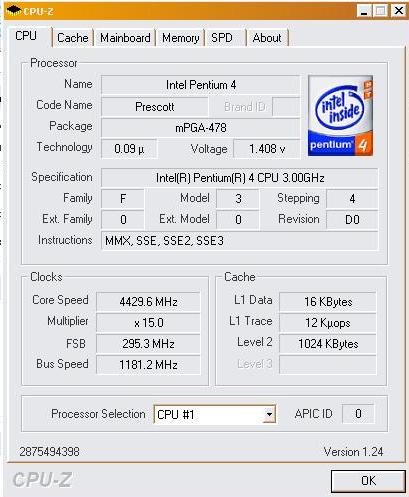Select the CPU tab
Screen dimensions: 409x497
pyautogui.click(x=26, y=36)
